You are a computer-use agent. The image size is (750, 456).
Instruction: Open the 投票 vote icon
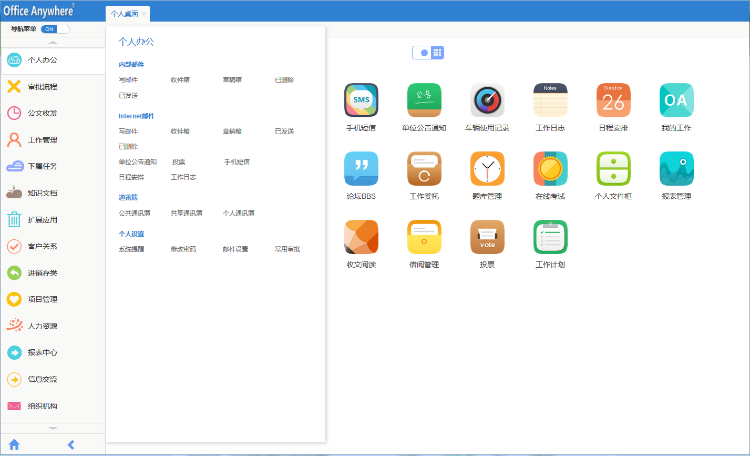click(x=487, y=236)
